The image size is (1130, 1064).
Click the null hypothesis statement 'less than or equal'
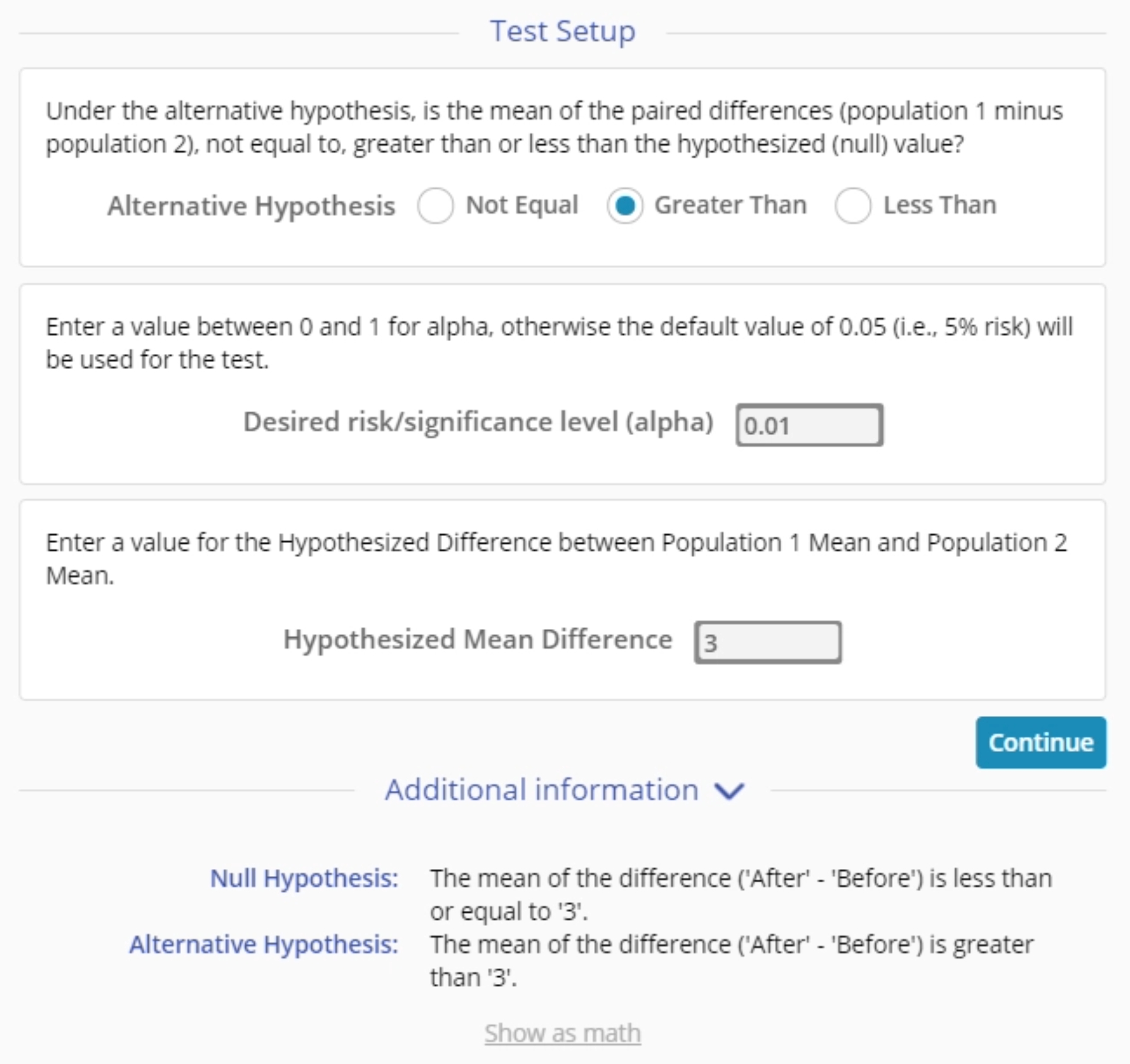tap(740, 894)
